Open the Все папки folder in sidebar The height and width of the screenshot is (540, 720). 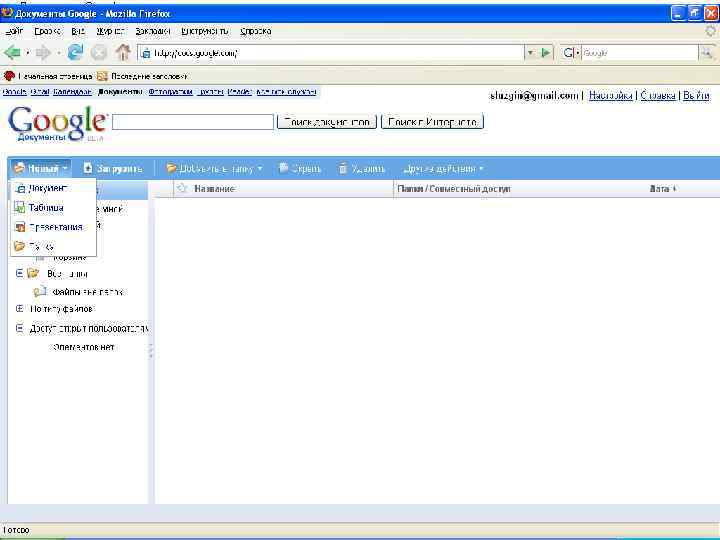pos(67,274)
